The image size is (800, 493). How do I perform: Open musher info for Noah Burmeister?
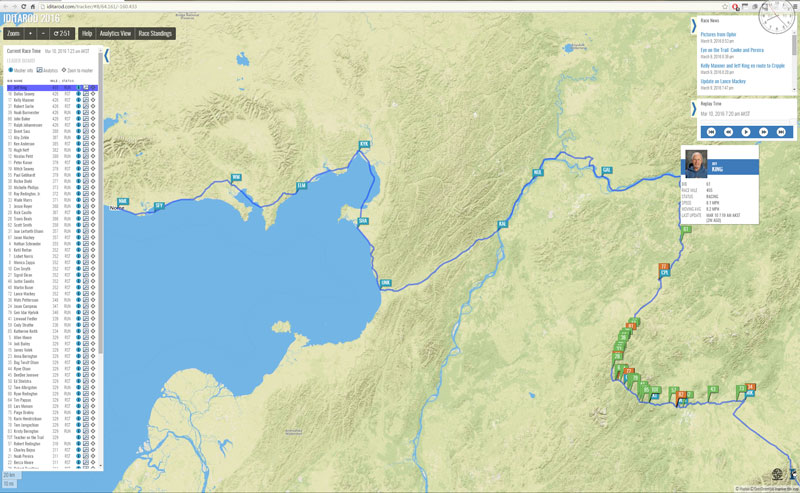tap(79, 112)
